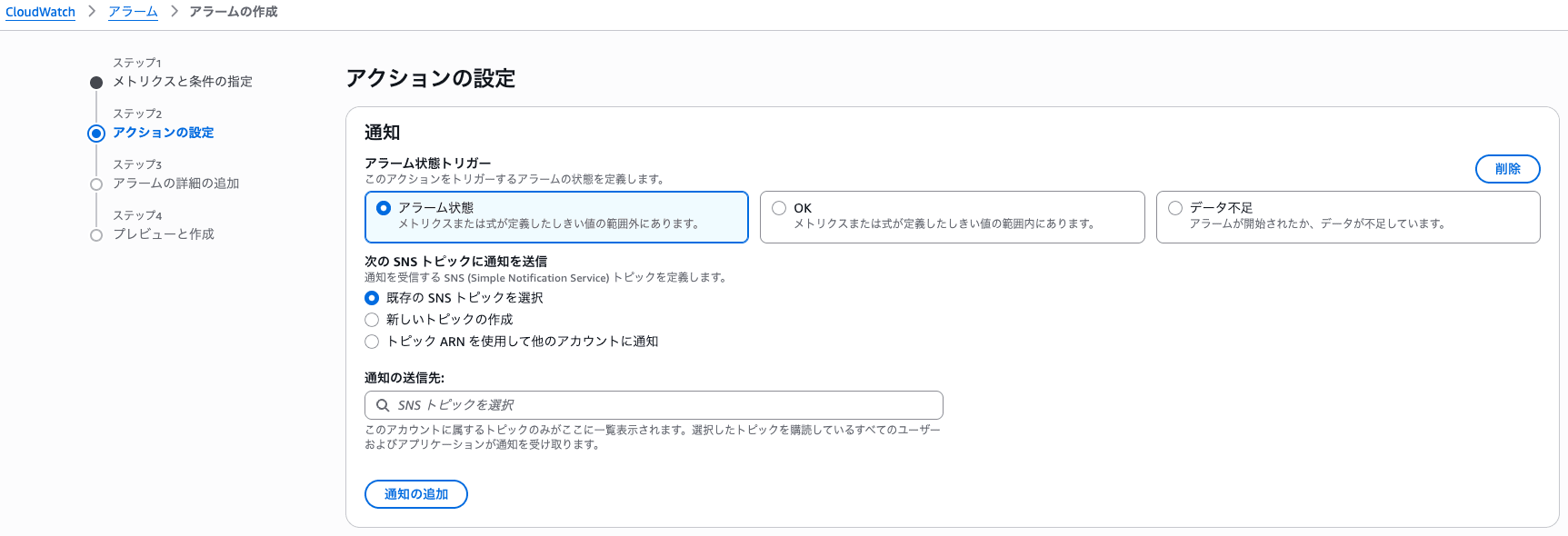Open the CloudWatch breadcrumb link

[40, 12]
